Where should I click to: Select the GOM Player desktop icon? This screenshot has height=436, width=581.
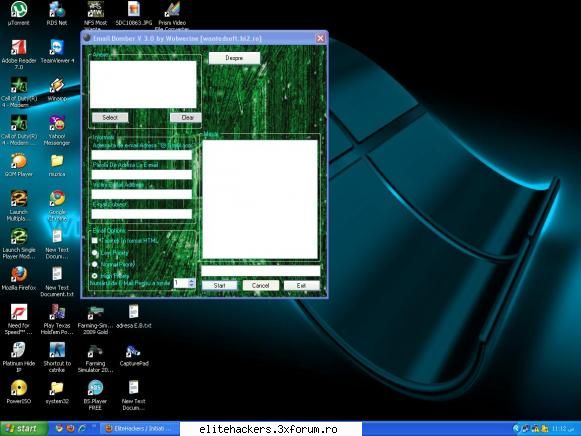tap(19, 165)
